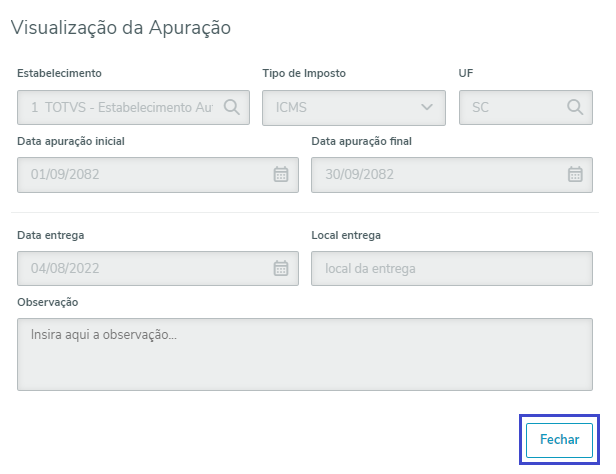The height and width of the screenshot is (474, 616).
Task: Open calendar for Data apuração final
Action: click(575, 174)
